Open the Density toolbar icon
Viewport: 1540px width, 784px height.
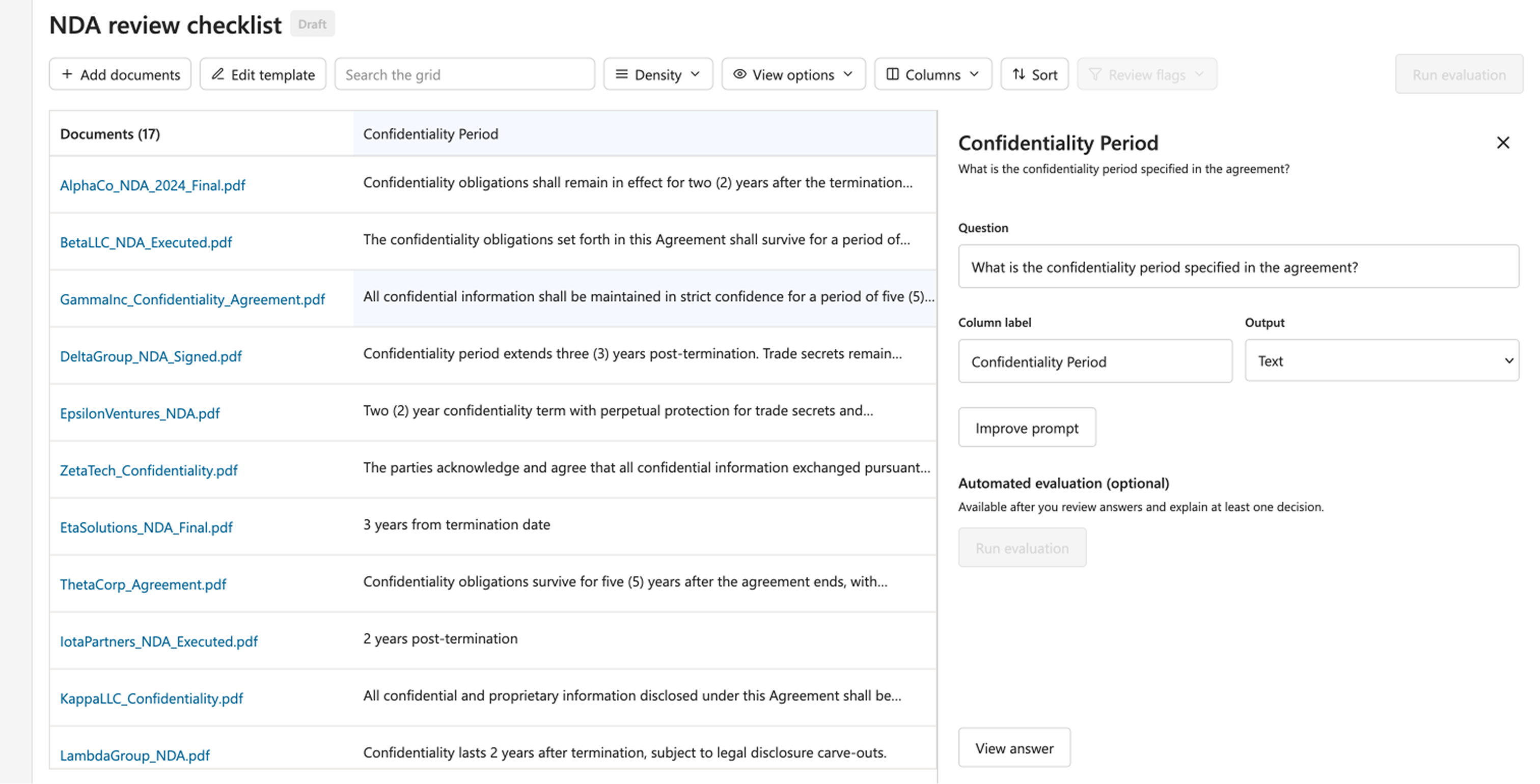point(622,74)
